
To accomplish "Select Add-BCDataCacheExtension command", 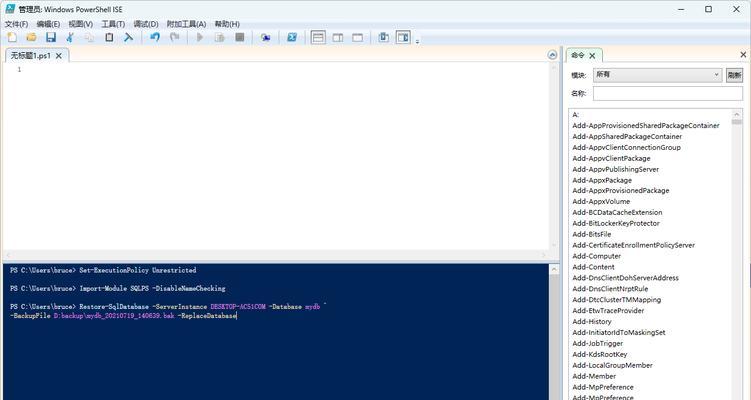I will [617, 212].
